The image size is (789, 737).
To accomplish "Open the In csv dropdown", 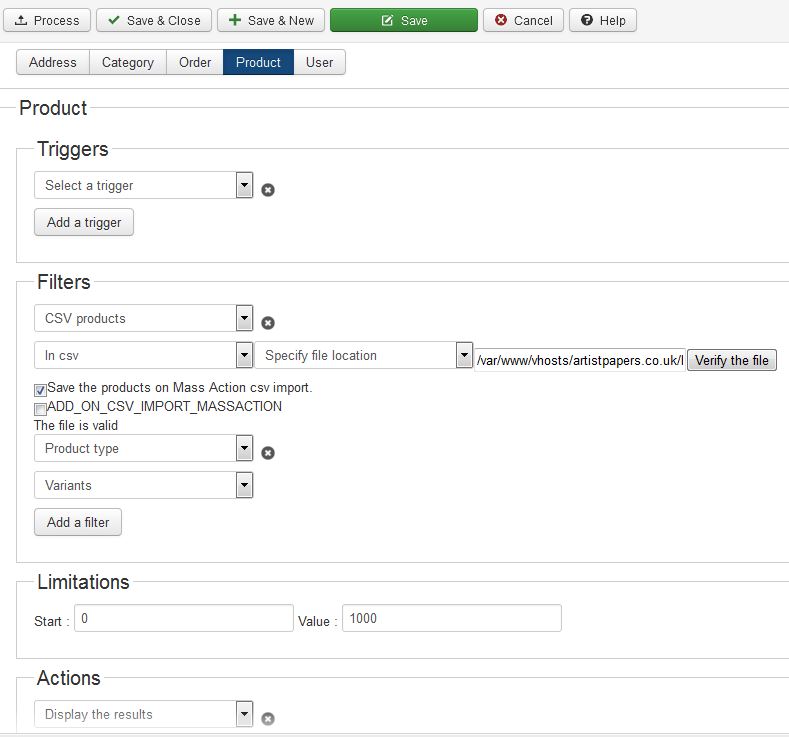I will click(x=143, y=355).
